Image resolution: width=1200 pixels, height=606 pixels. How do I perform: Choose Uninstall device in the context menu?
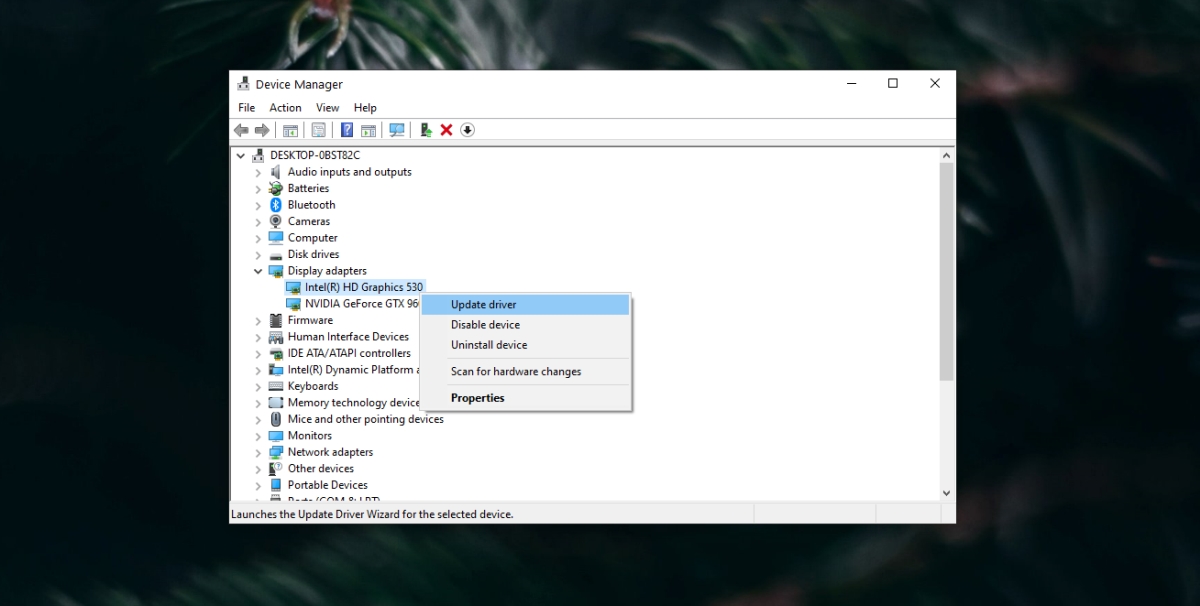[x=526, y=345]
